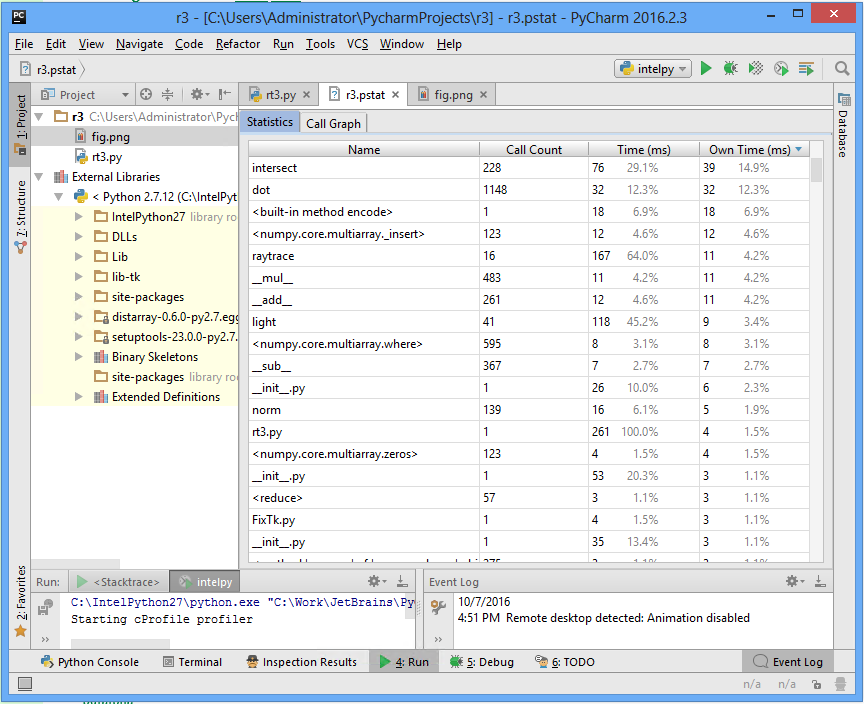Collapse External Libraries node
Image resolution: width=864 pixels, height=704 pixels.
39,177
